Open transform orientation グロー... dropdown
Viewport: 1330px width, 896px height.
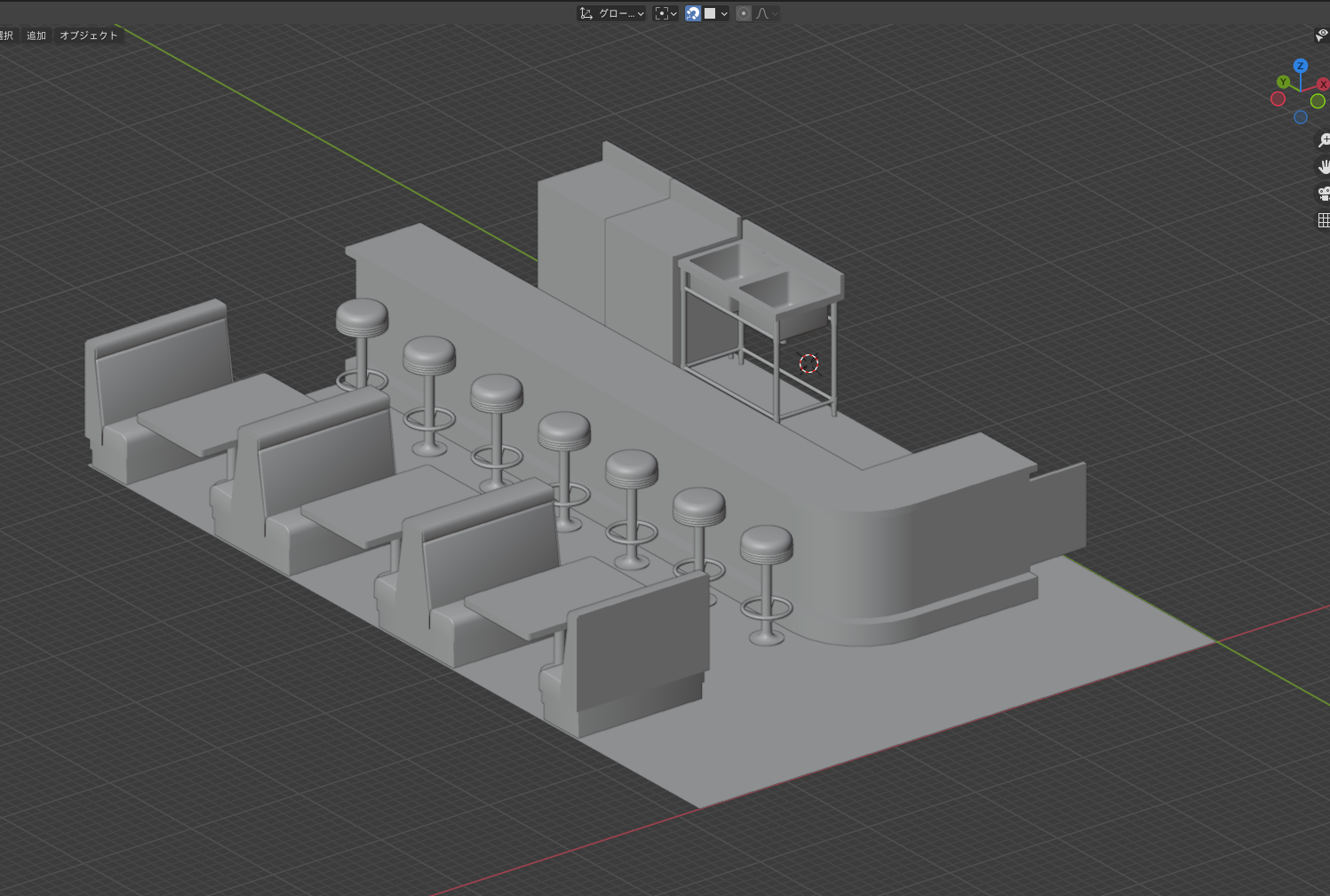point(611,13)
